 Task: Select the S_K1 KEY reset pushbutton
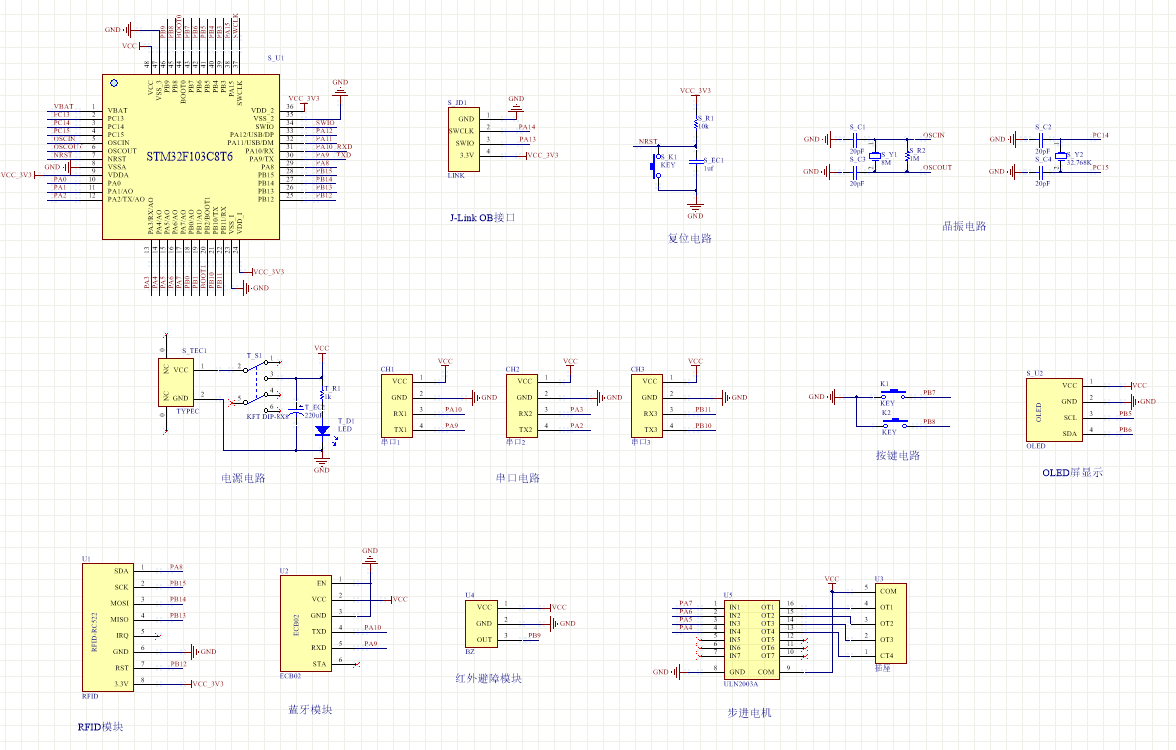point(658,166)
